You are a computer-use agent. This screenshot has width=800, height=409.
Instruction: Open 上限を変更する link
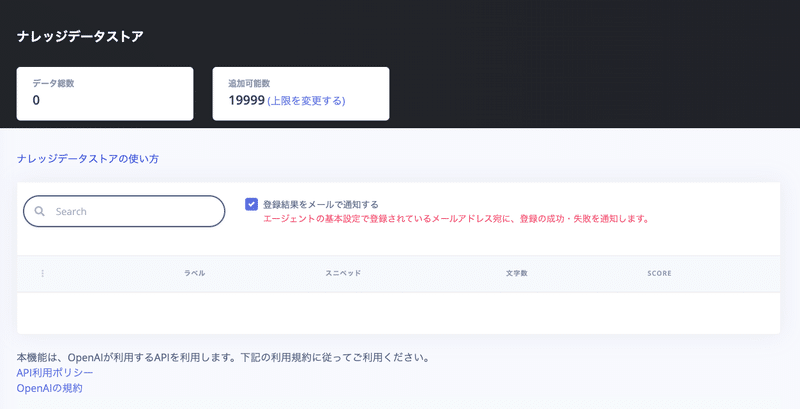tap(306, 100)
